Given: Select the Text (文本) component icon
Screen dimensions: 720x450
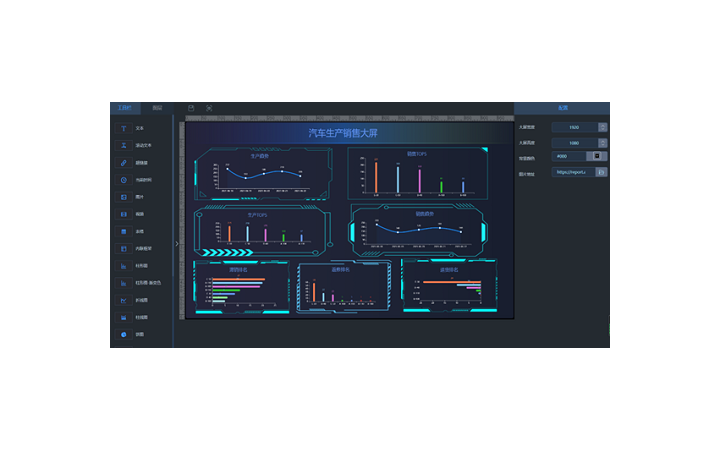Looking at the screenshot, I should point(124,128).
